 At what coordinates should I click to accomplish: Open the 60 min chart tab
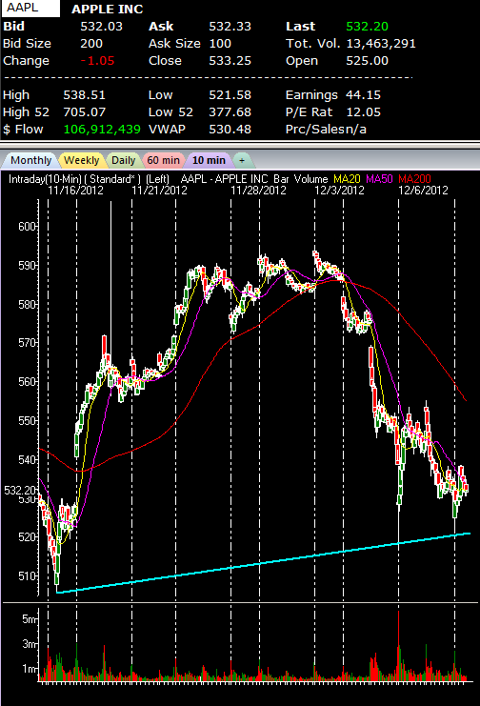coord(163,160)
